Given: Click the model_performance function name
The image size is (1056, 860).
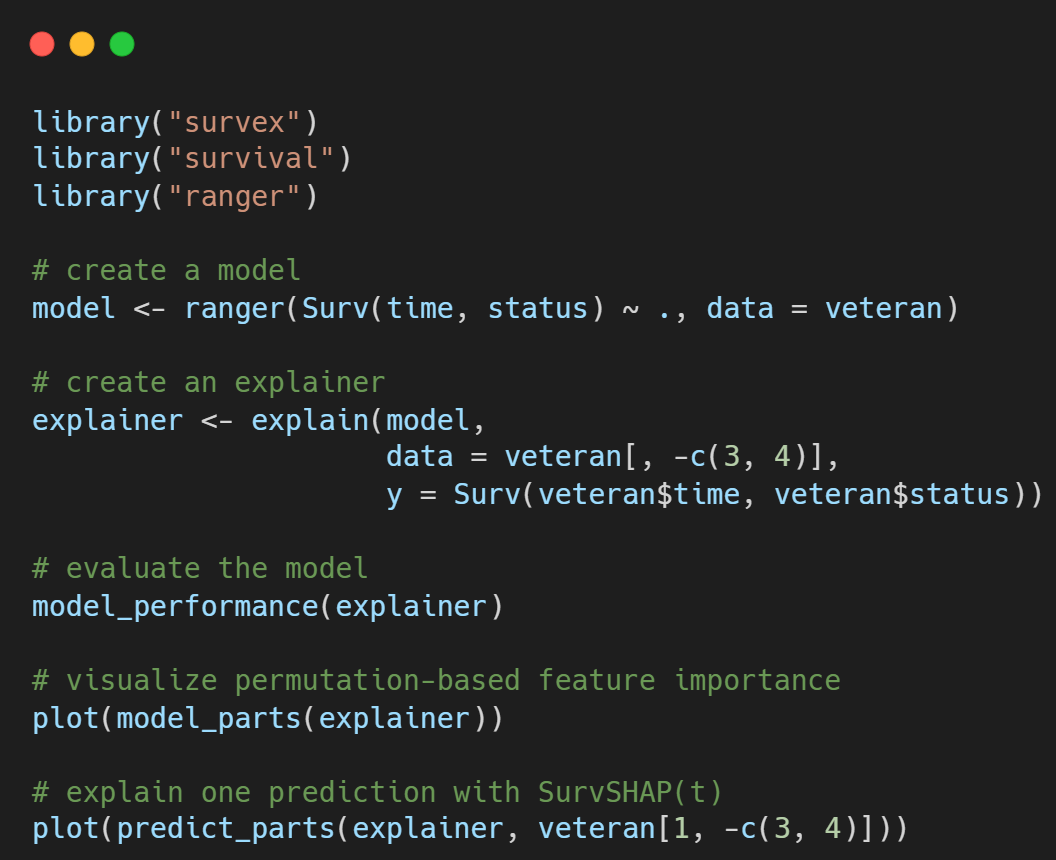Looking at the screenshot, I should click(x=174, y=606).
